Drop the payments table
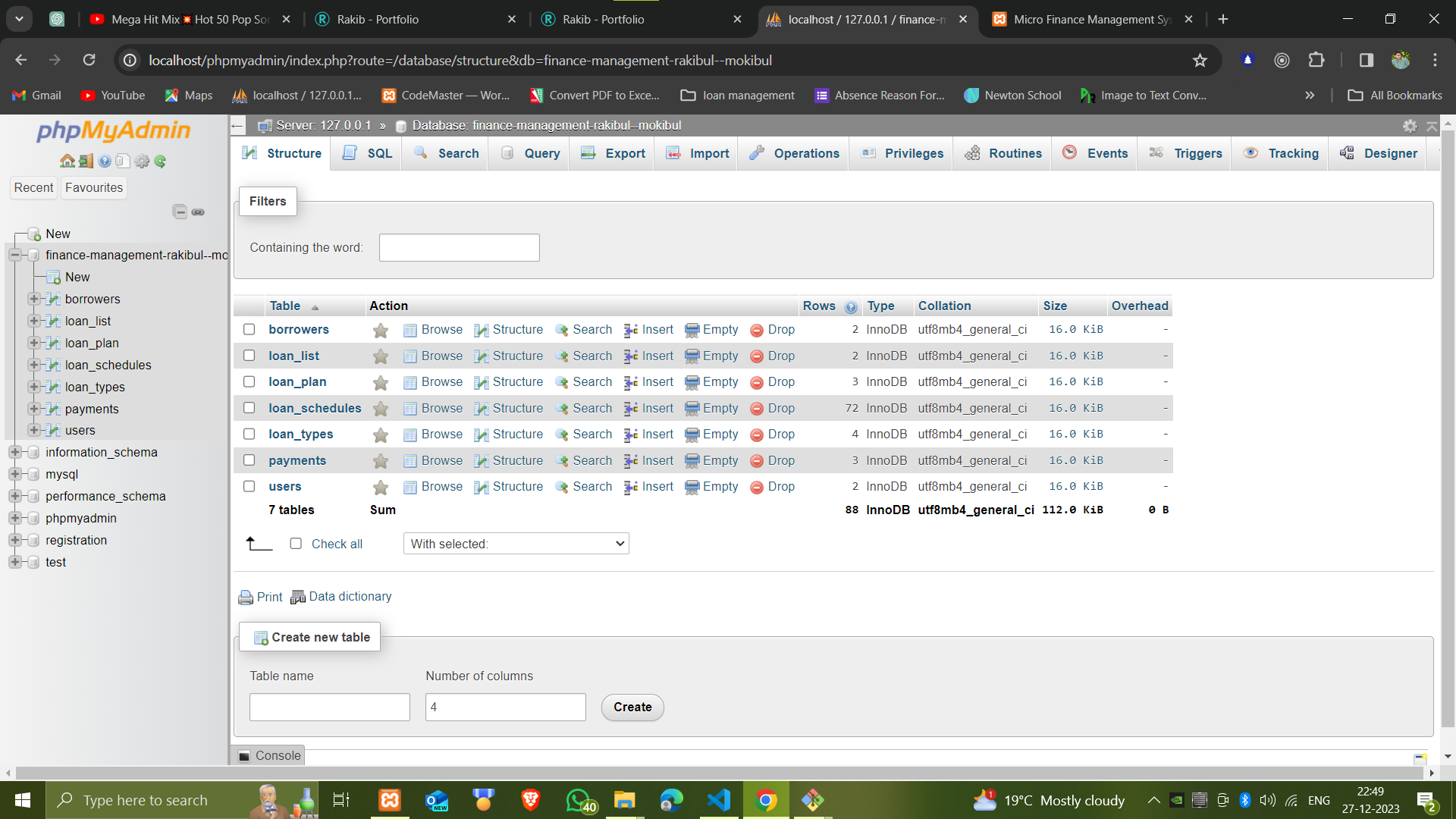1456x819 pixels. (x=772, y=461)
